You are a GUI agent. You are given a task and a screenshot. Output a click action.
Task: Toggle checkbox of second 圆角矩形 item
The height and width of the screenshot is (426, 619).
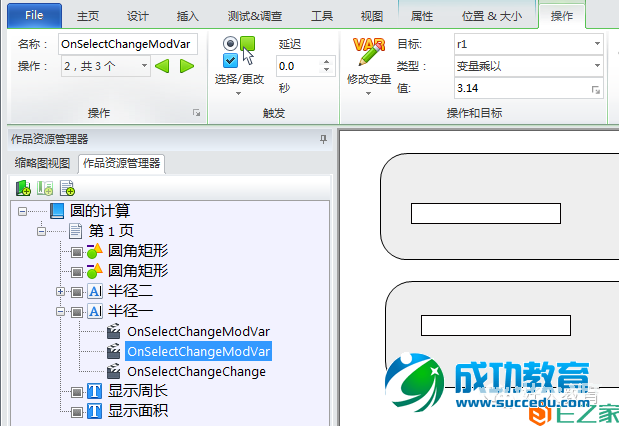[x=77, y=272]
